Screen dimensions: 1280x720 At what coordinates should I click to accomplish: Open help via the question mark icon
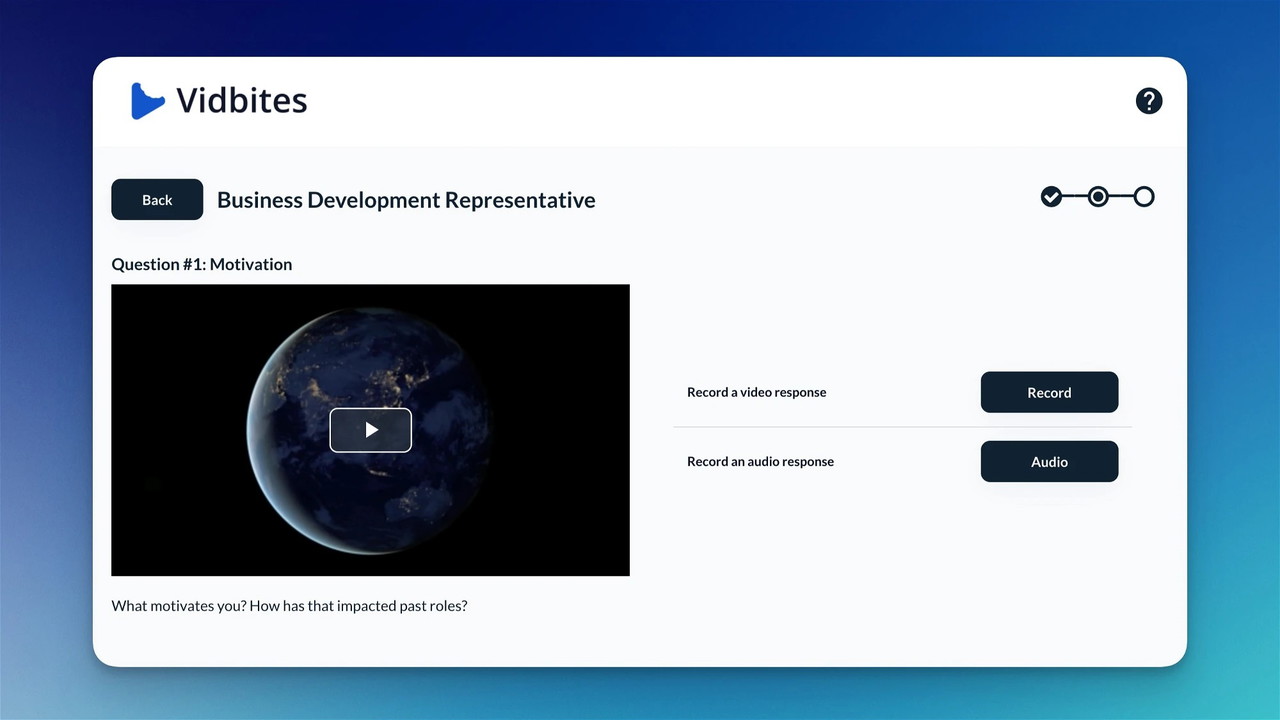coord(1149,101)
